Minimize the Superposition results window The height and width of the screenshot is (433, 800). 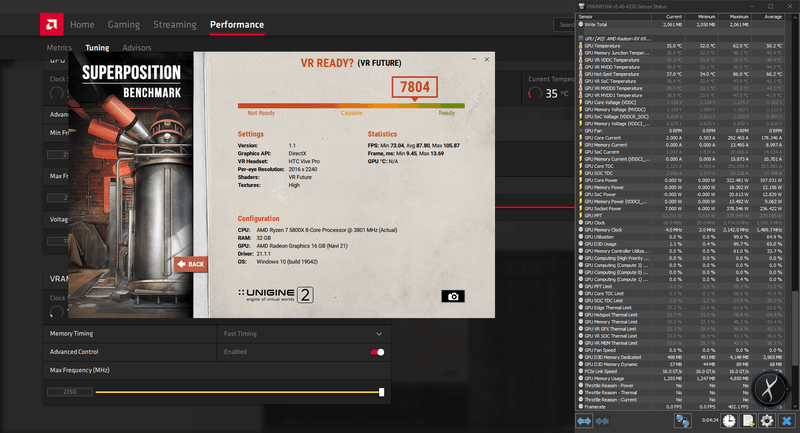pyautogui.click(x=474, y=59)
